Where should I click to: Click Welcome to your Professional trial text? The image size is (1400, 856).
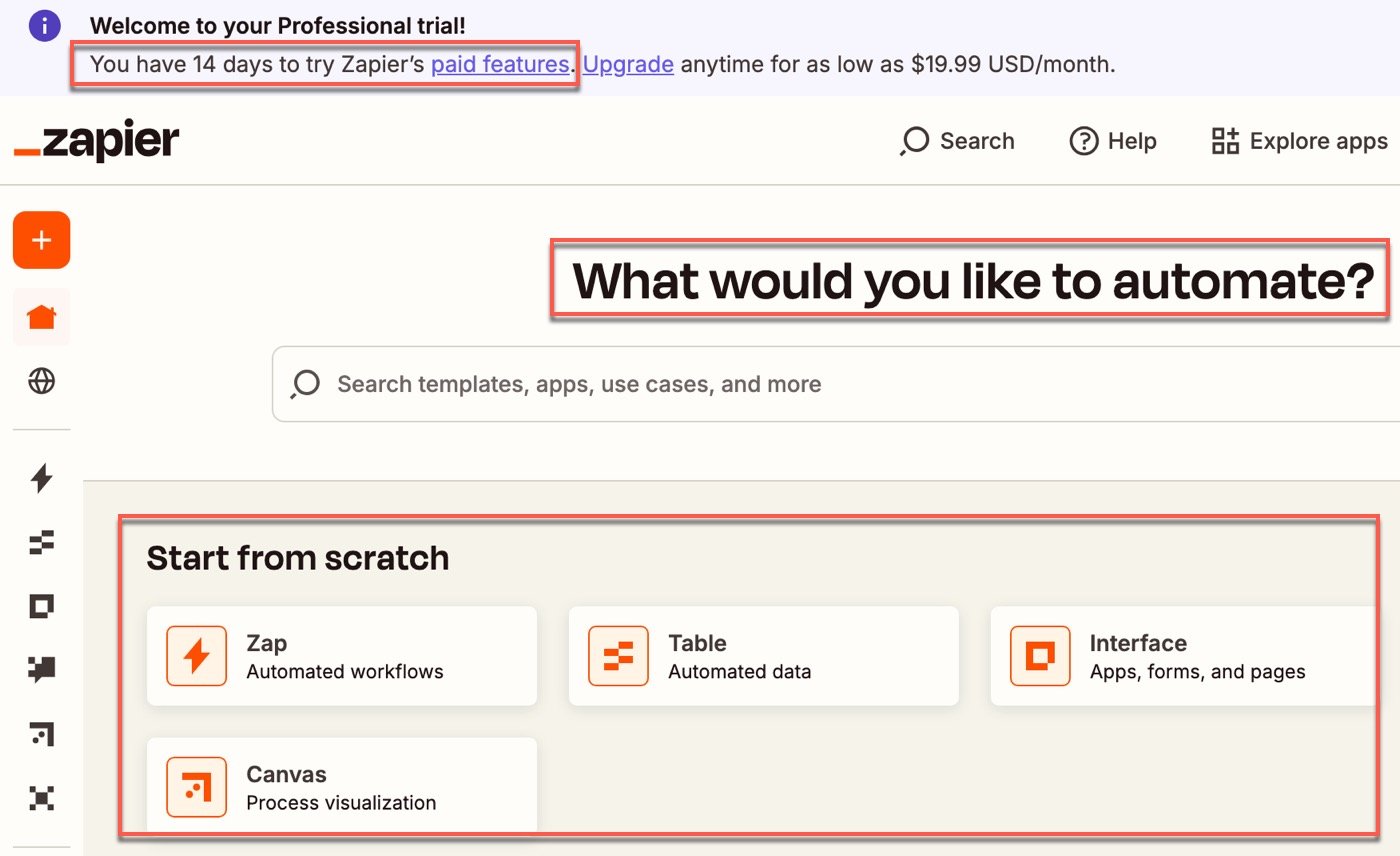[278, 26]
